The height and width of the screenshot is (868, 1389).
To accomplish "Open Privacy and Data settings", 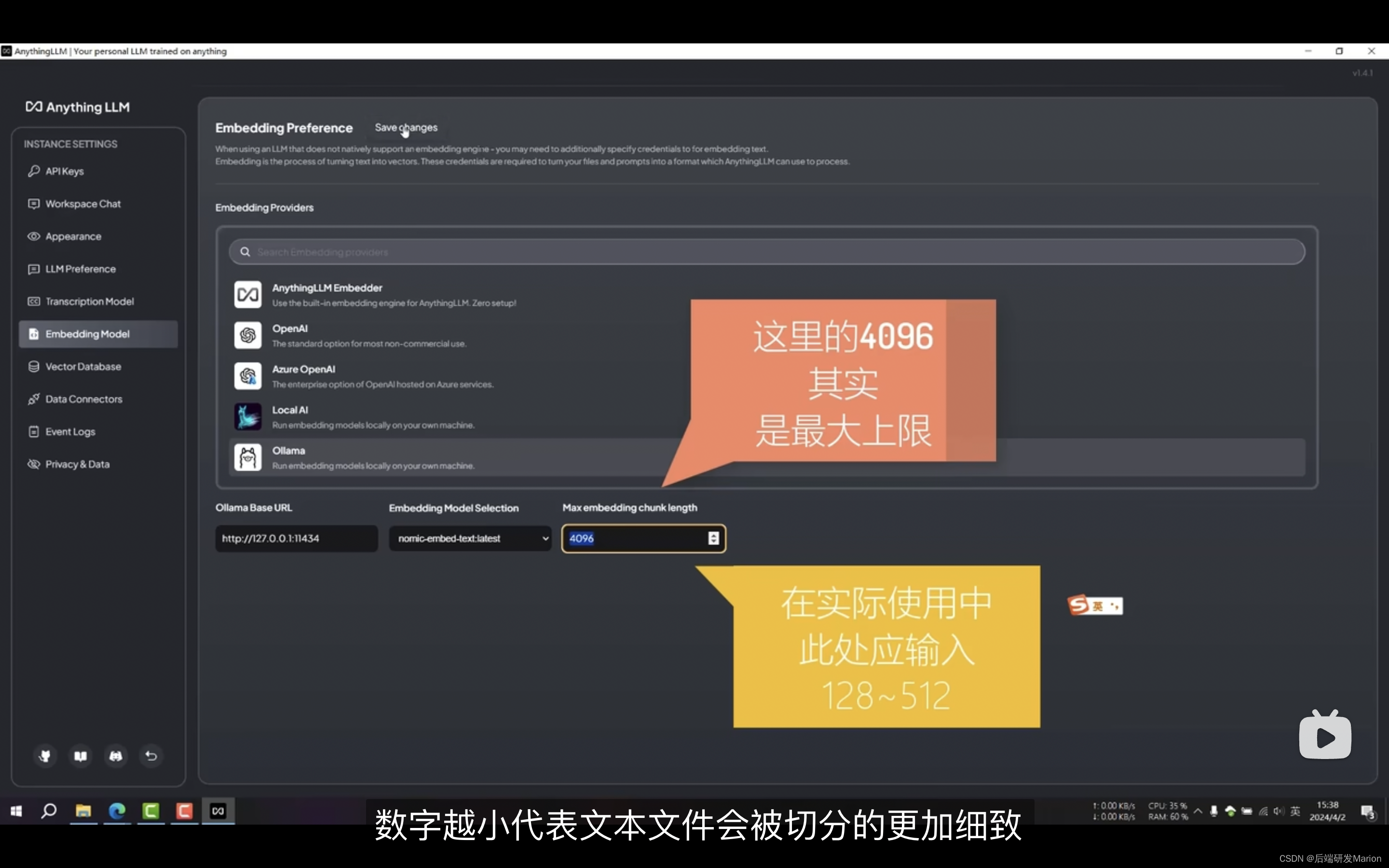I will [x=77, y=464].
